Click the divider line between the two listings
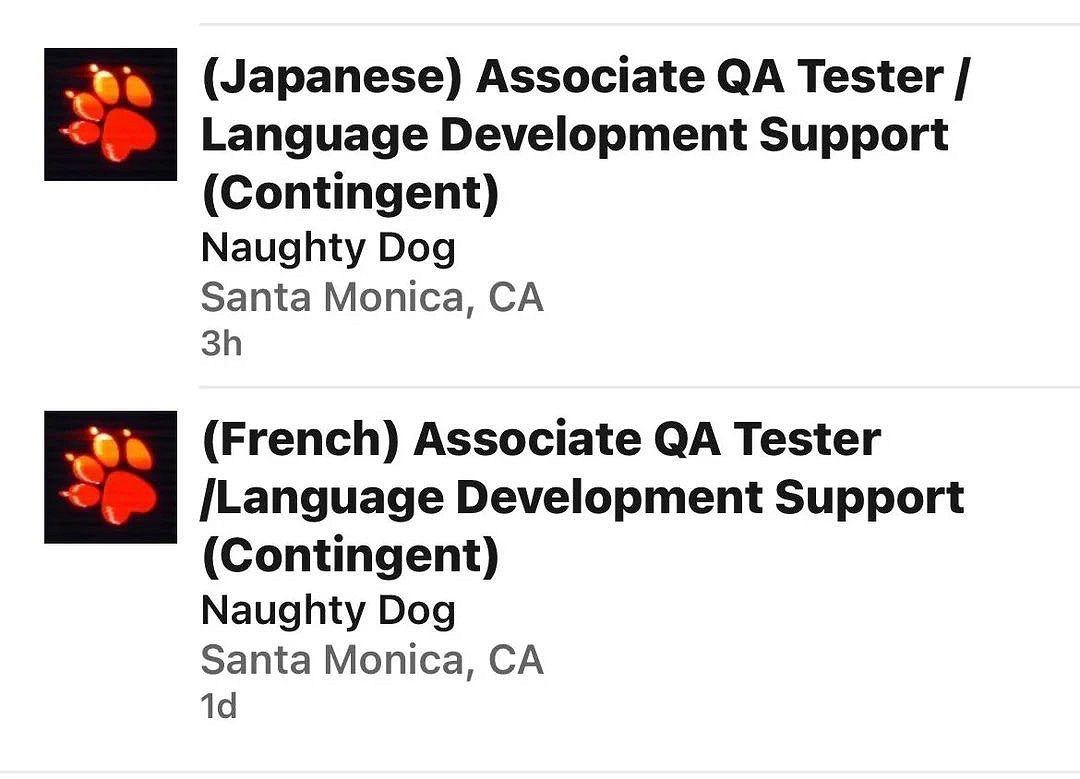 pyautogui.click(x=640, y=387)
